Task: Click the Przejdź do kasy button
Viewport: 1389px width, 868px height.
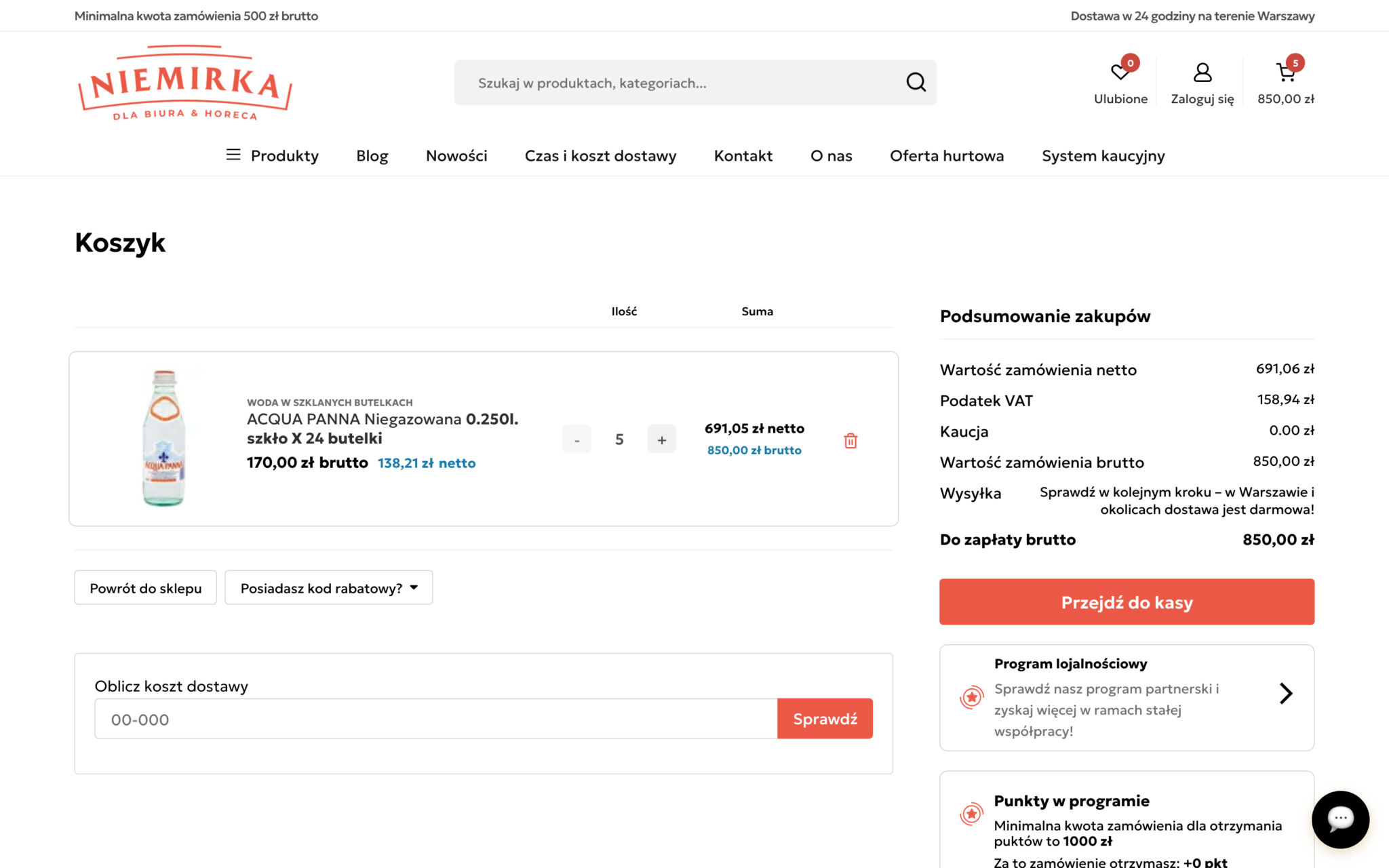Action: coord(1127,601)
